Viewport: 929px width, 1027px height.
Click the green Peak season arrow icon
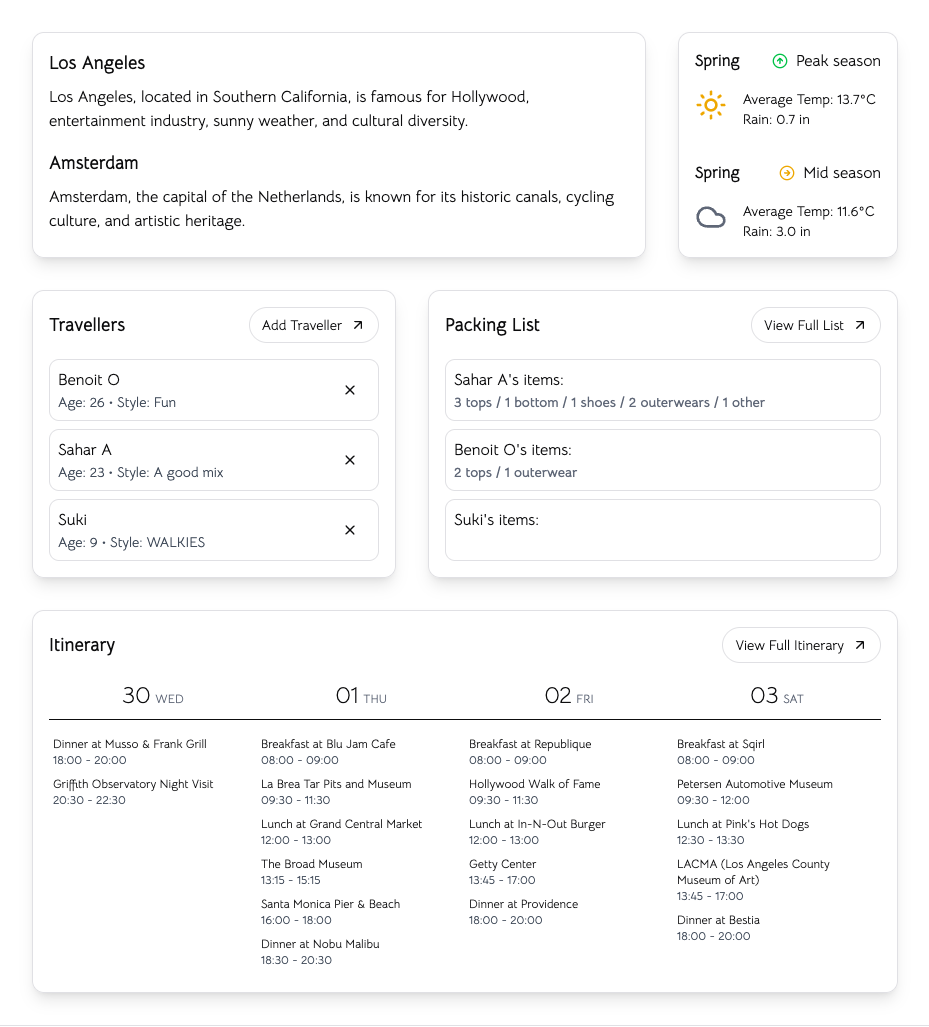coord(780,61)
